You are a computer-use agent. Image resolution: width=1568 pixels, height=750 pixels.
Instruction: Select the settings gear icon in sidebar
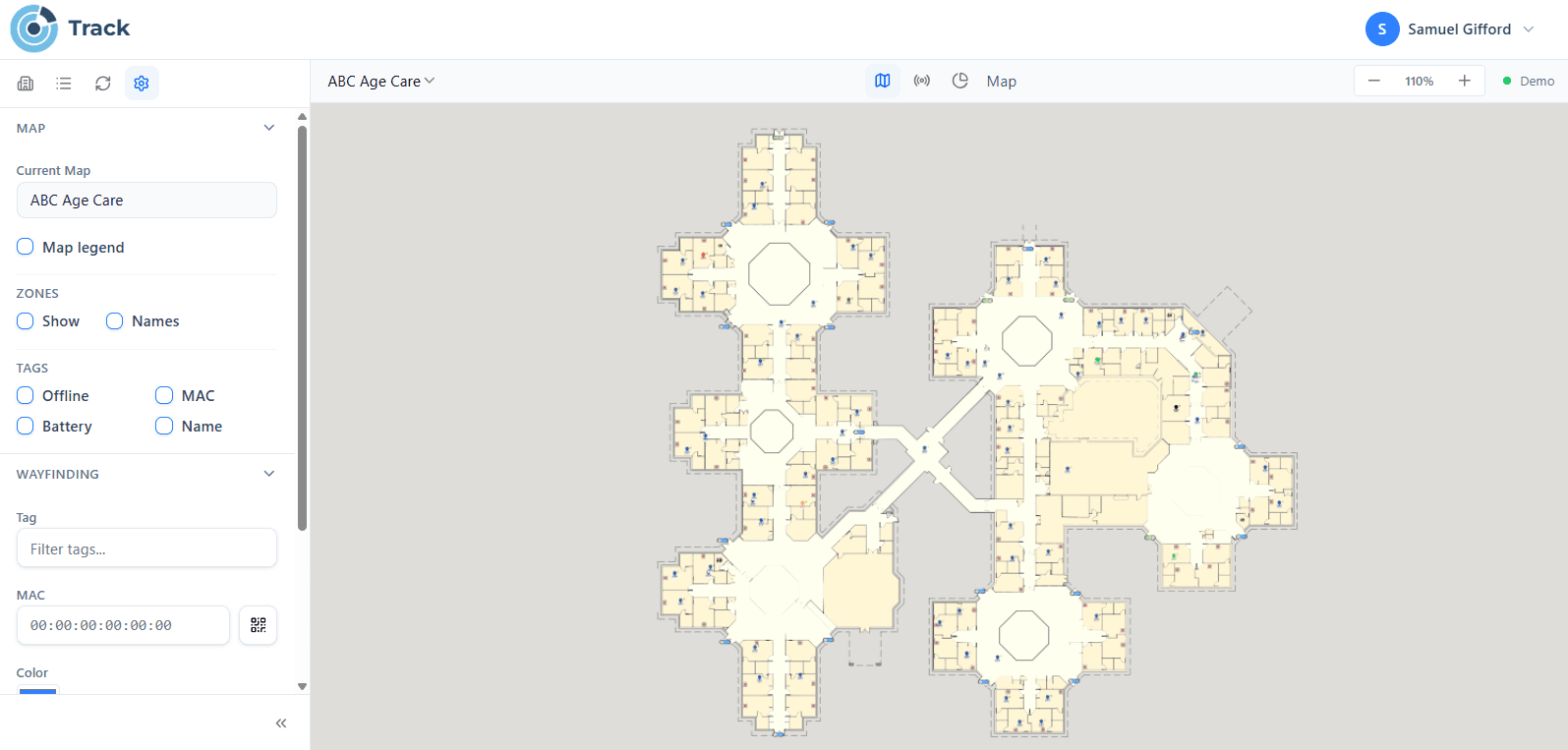point(142,84)
